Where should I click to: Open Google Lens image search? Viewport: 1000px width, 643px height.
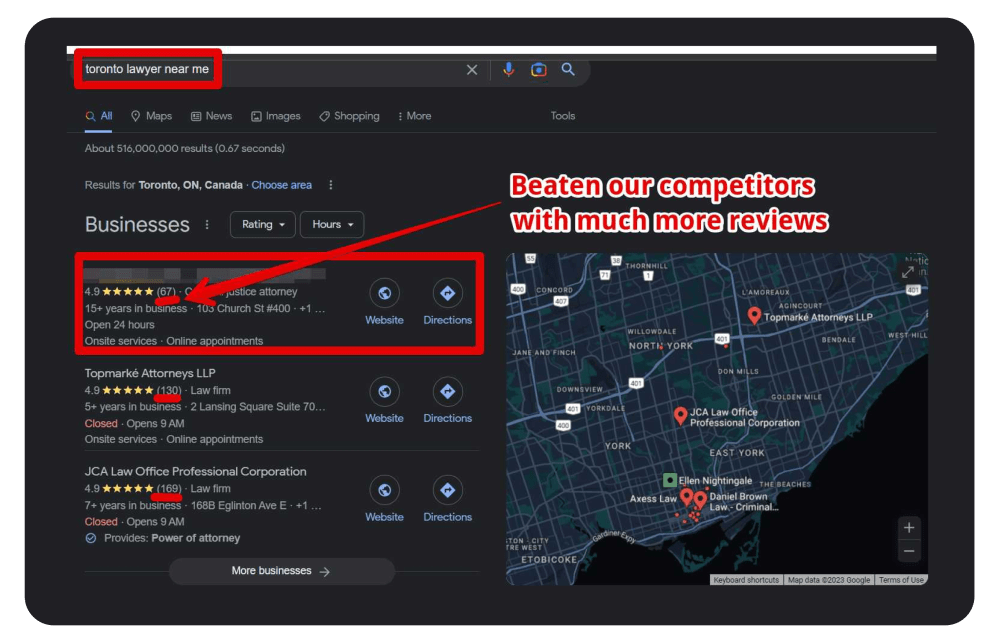[539, 69]
